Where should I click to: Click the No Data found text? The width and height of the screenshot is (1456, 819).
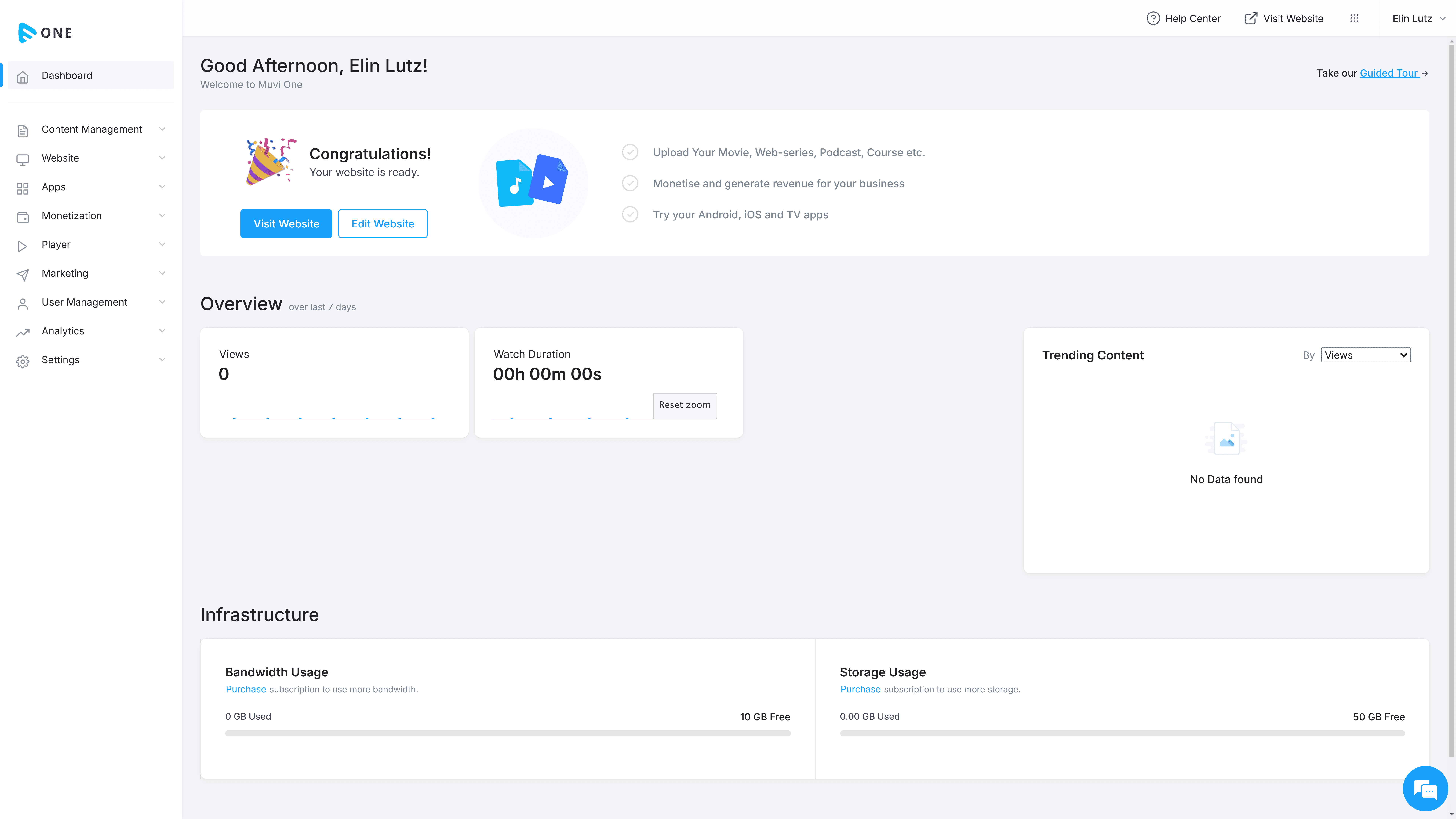click(1226, 479)
